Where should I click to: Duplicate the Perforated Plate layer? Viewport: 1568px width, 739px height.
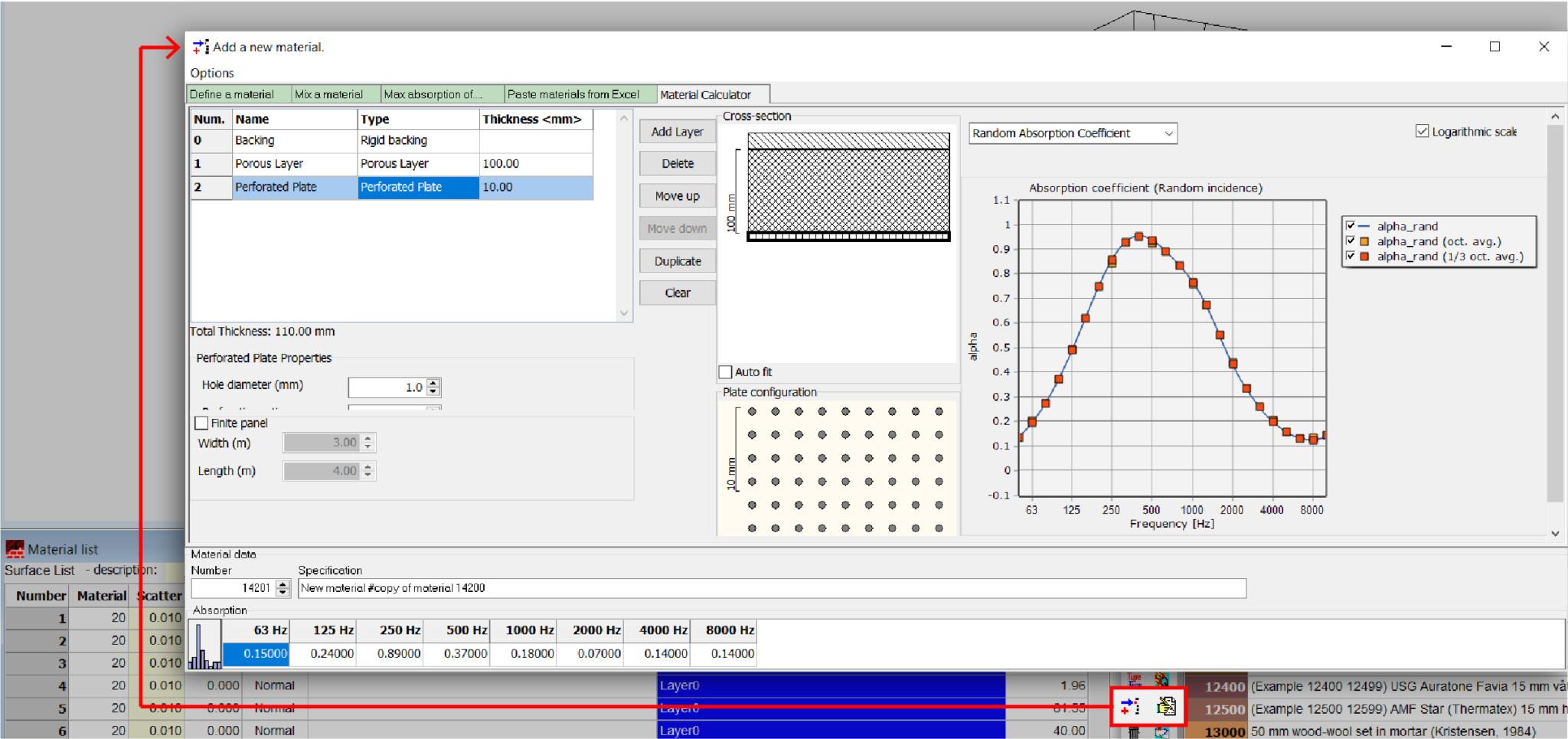676,260
